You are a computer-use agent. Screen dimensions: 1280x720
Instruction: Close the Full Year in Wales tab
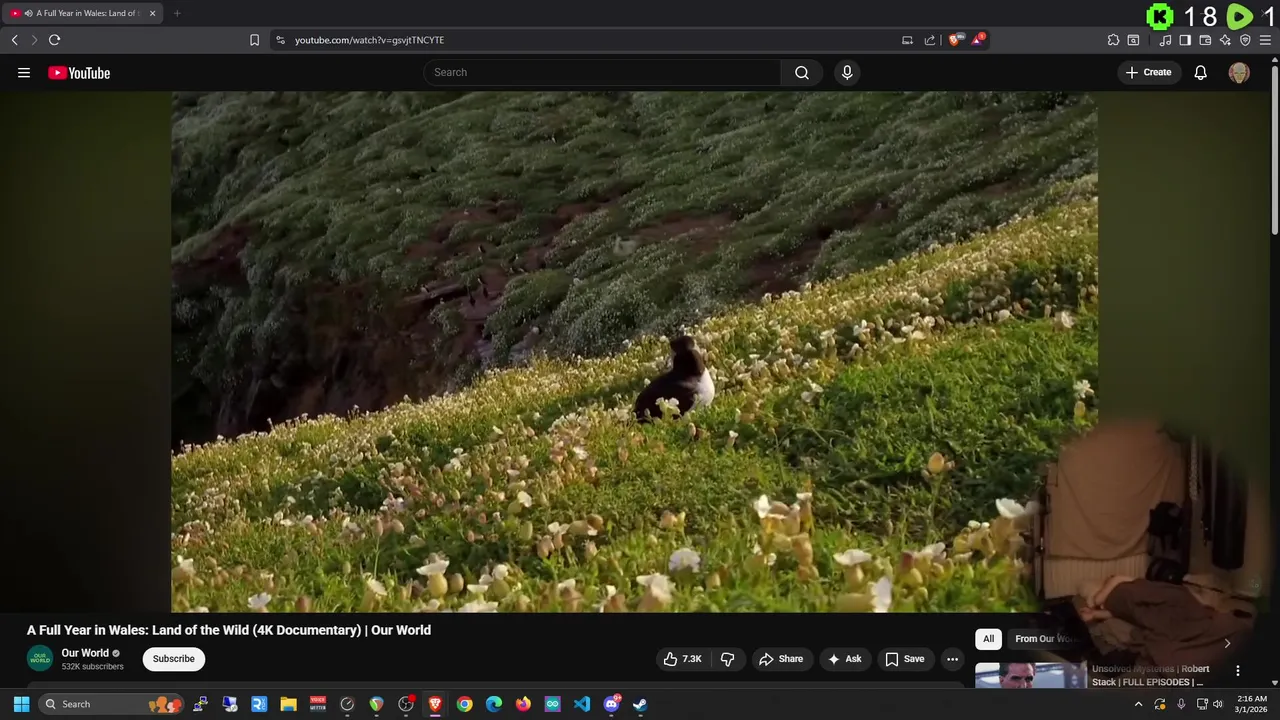152,13
